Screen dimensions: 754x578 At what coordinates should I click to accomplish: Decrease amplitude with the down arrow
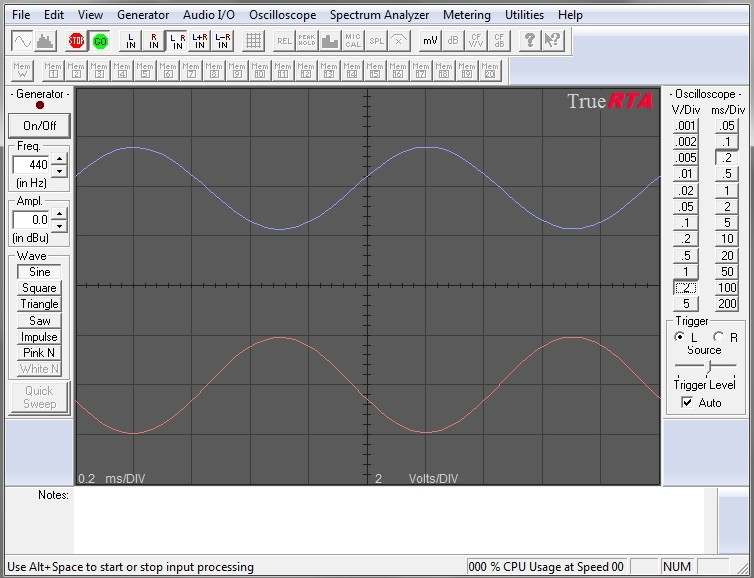point(59,226)
